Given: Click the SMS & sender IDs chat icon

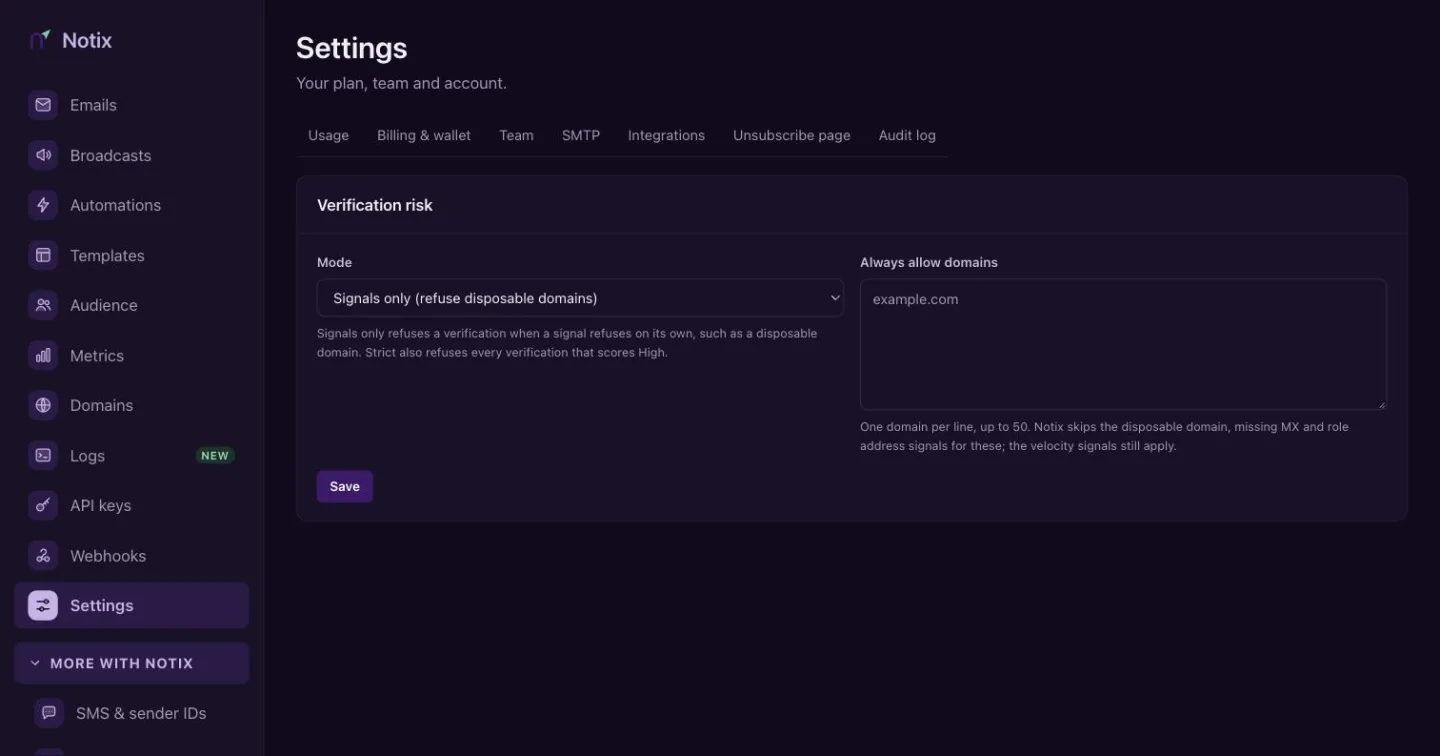Looking at the screenshot, I should pyautogui.click(x=49, y=713).
